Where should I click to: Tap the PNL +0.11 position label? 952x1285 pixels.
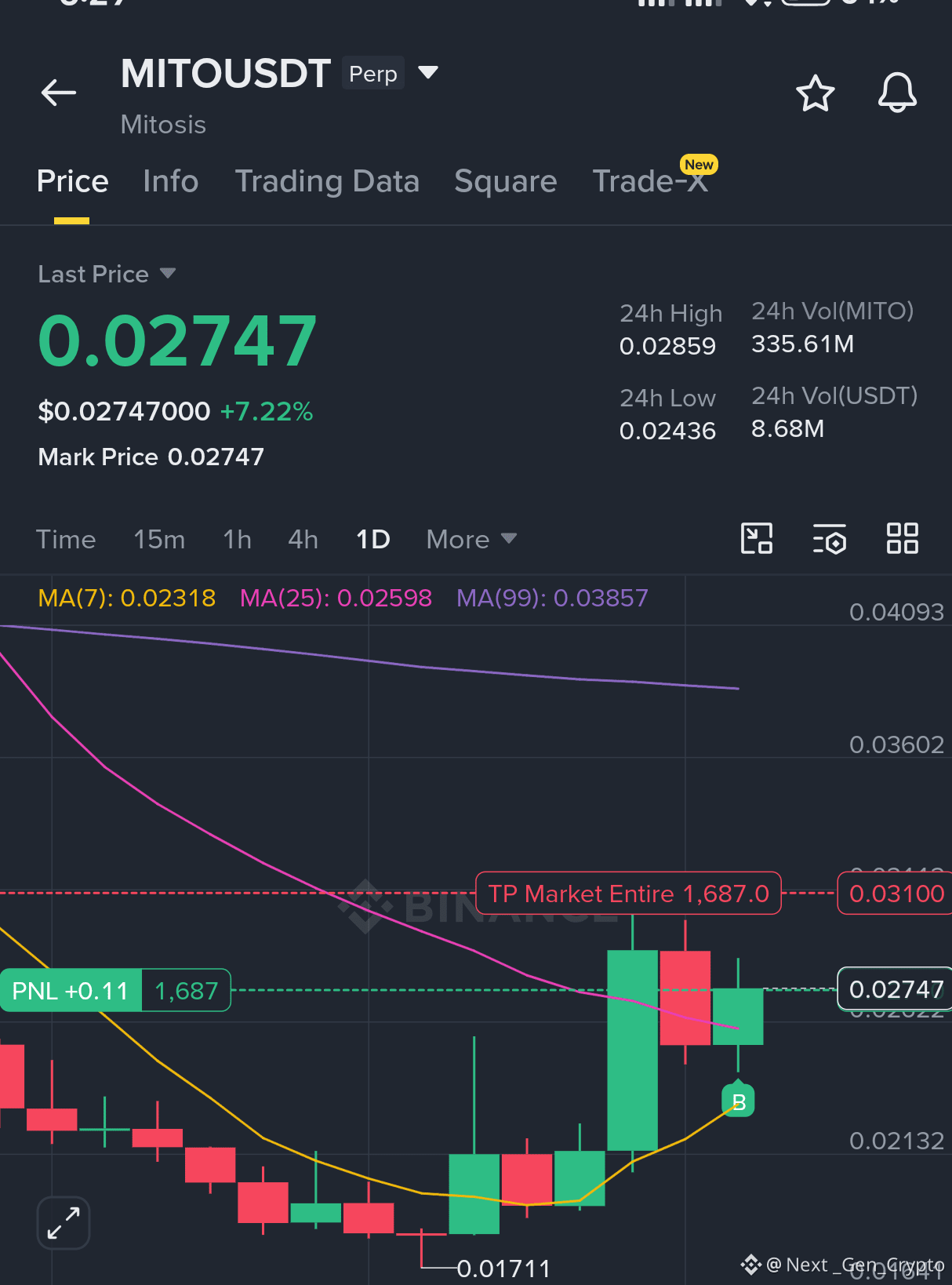(71, 991)
